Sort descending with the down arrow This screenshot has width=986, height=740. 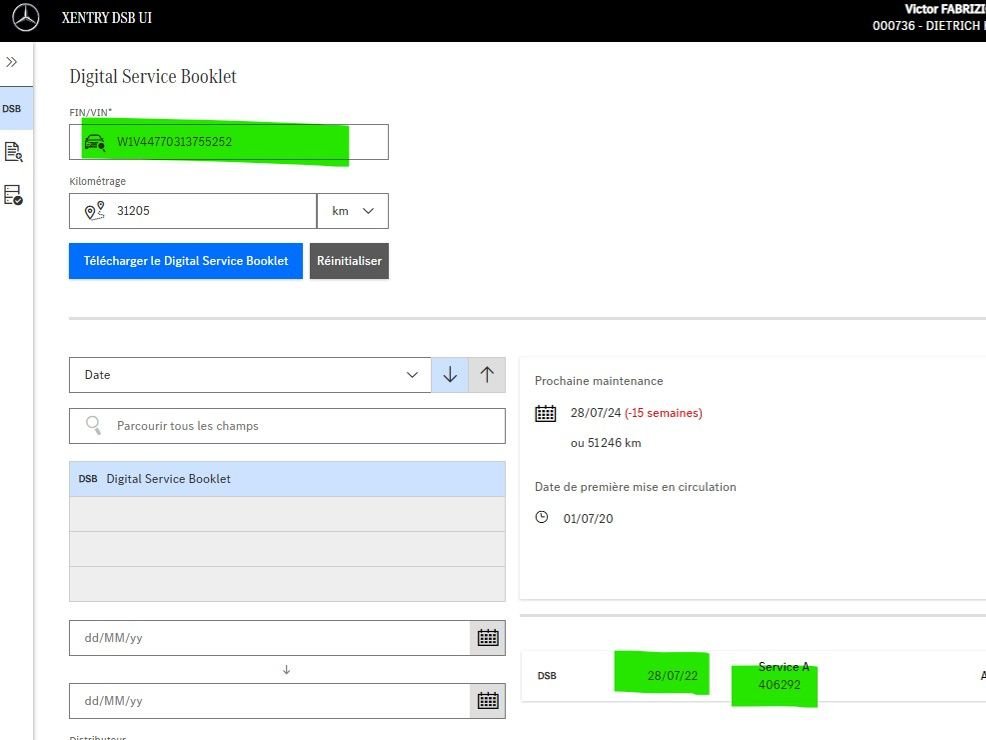pos(450,375)
